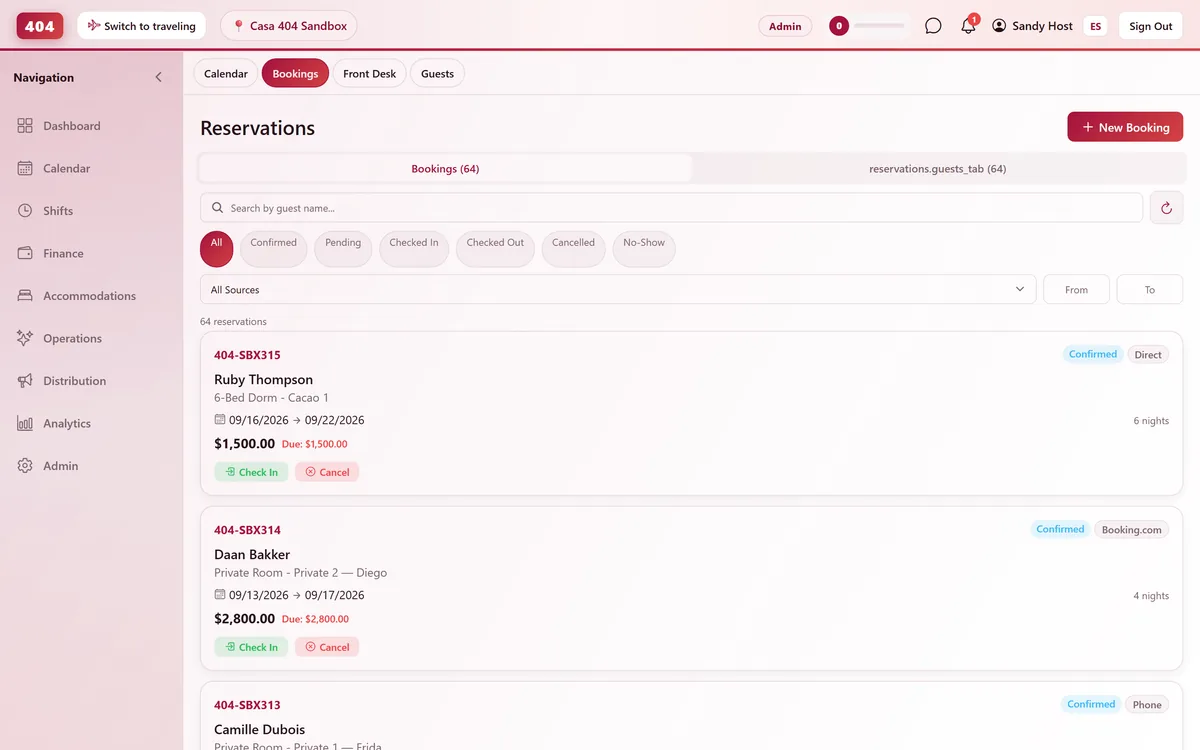The width and height of the screenshot is (1200, 750).
Task: Click the Analytics bar chart icon
Action: click(x=25, y=423)
